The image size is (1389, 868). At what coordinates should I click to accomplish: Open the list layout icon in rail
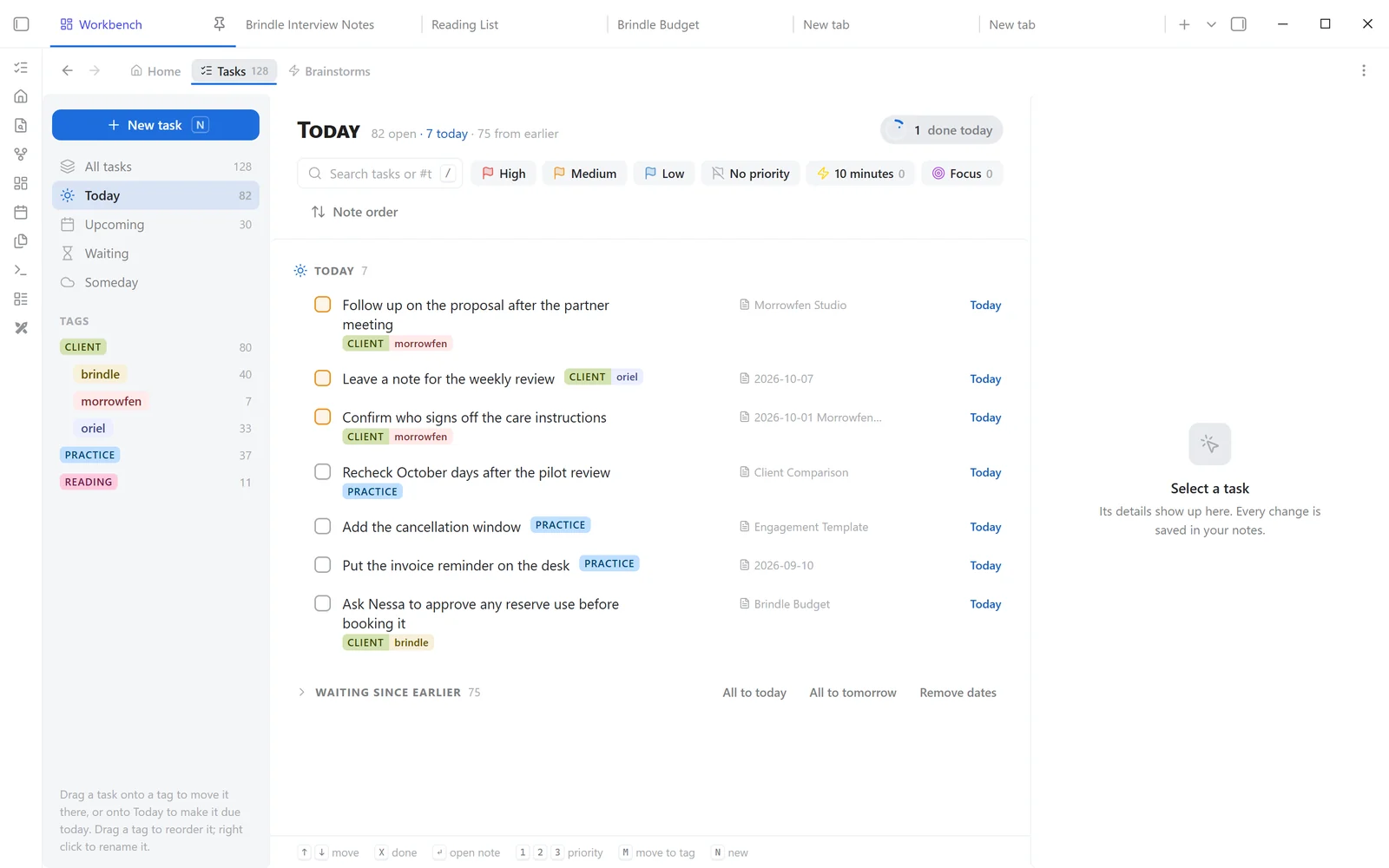(21, 299)
